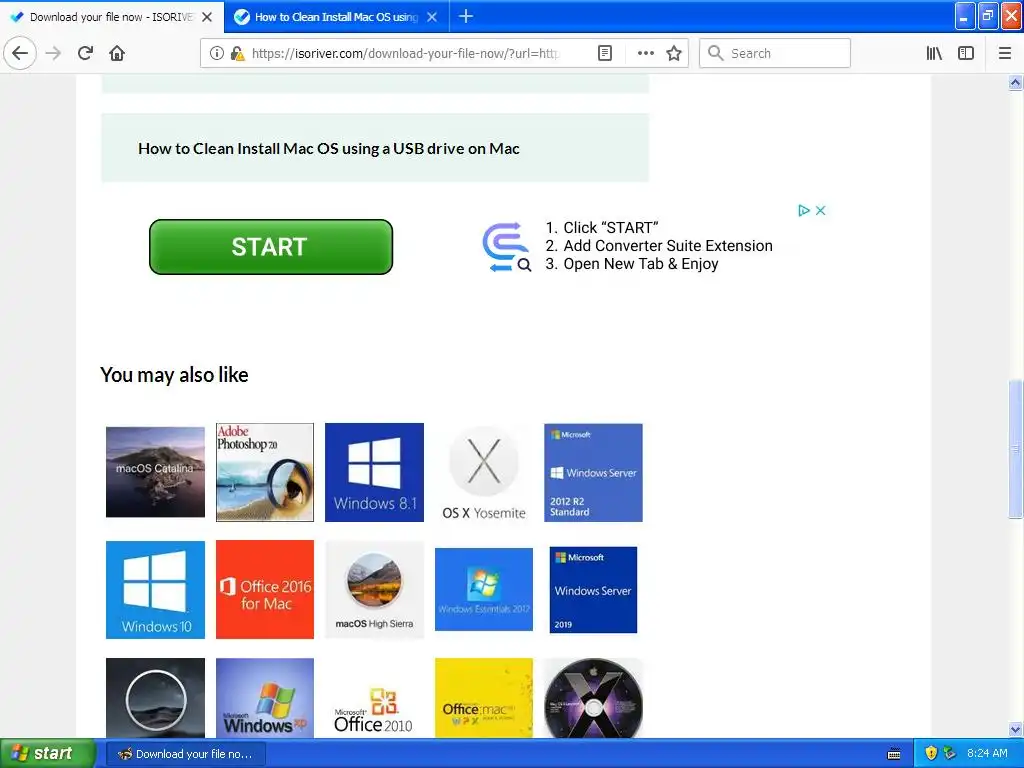Open page actions three-dots menu
1024x768 pixels.
tap(645, 53)
